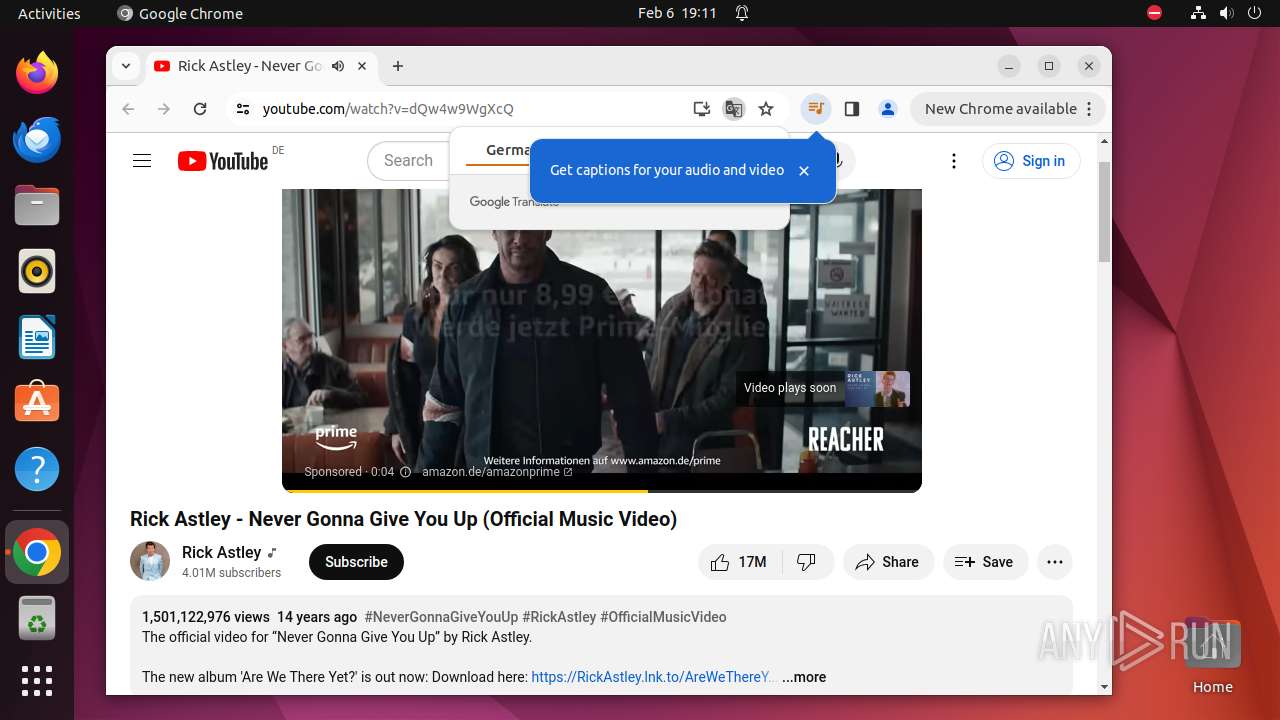Image resolution: width=1280 pixels, height=720 pixels.
Task: Save the video to a playlist
Action: click(984, 562)
